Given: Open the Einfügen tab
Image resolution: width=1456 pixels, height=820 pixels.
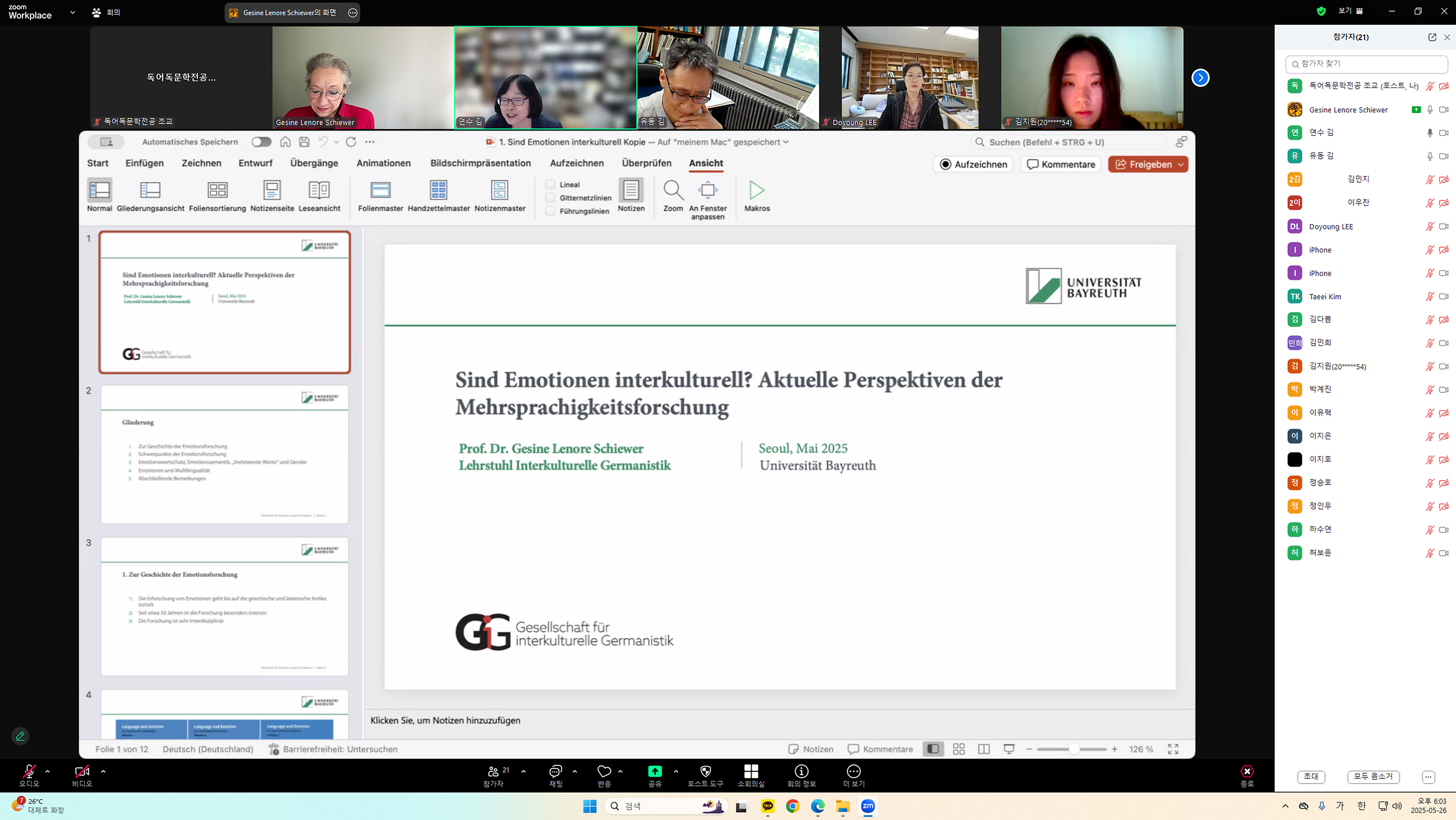Looking at the screenshot, I should pyautogui.click(x=144, y=163).
